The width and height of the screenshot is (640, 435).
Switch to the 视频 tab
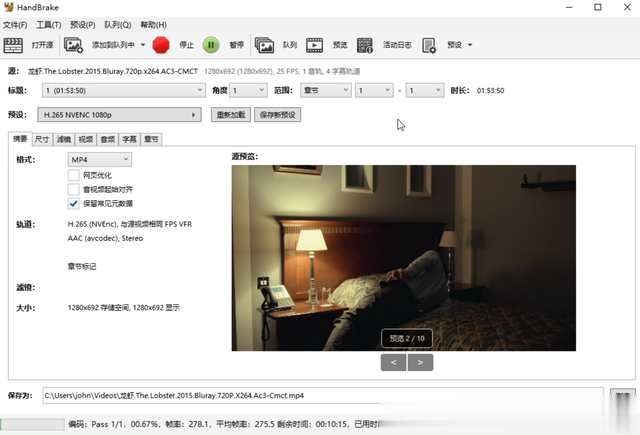click(86, 140)
